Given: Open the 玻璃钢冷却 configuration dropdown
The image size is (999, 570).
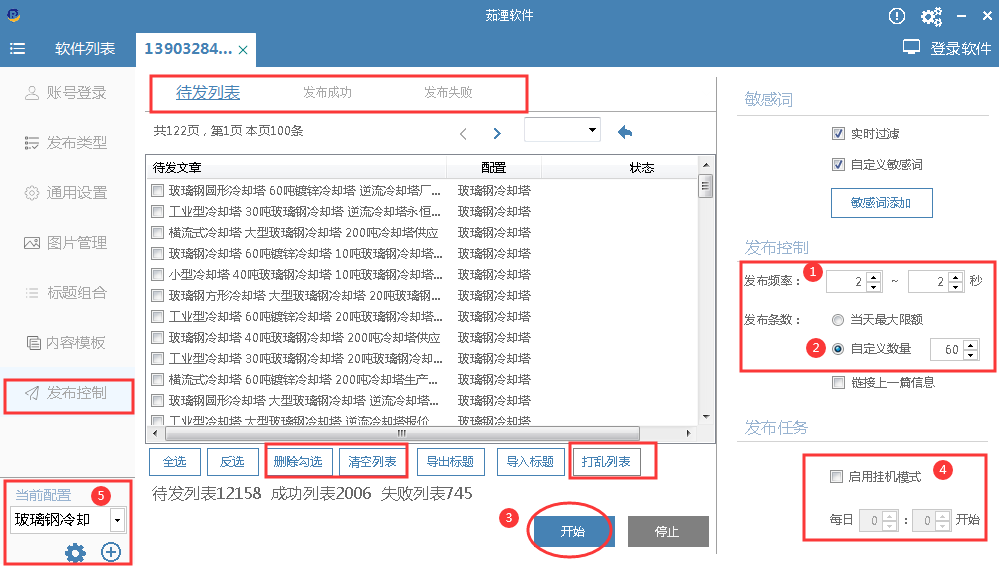Looking at the screenshot, I should point(117,520).
